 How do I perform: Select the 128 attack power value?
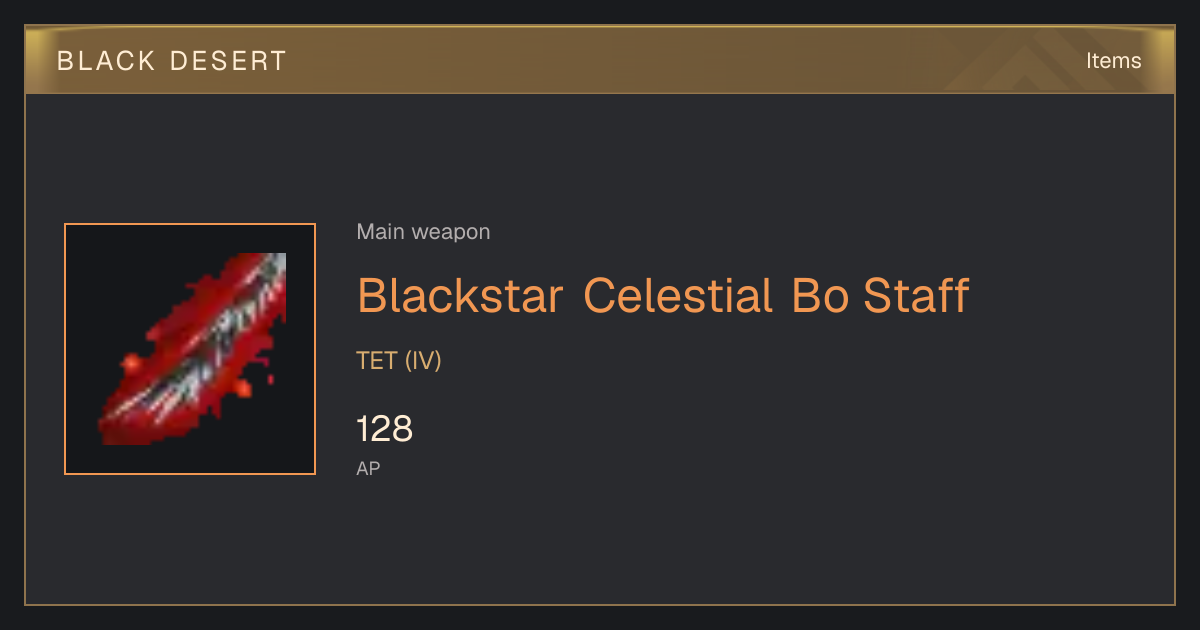[x=385, y=430]
